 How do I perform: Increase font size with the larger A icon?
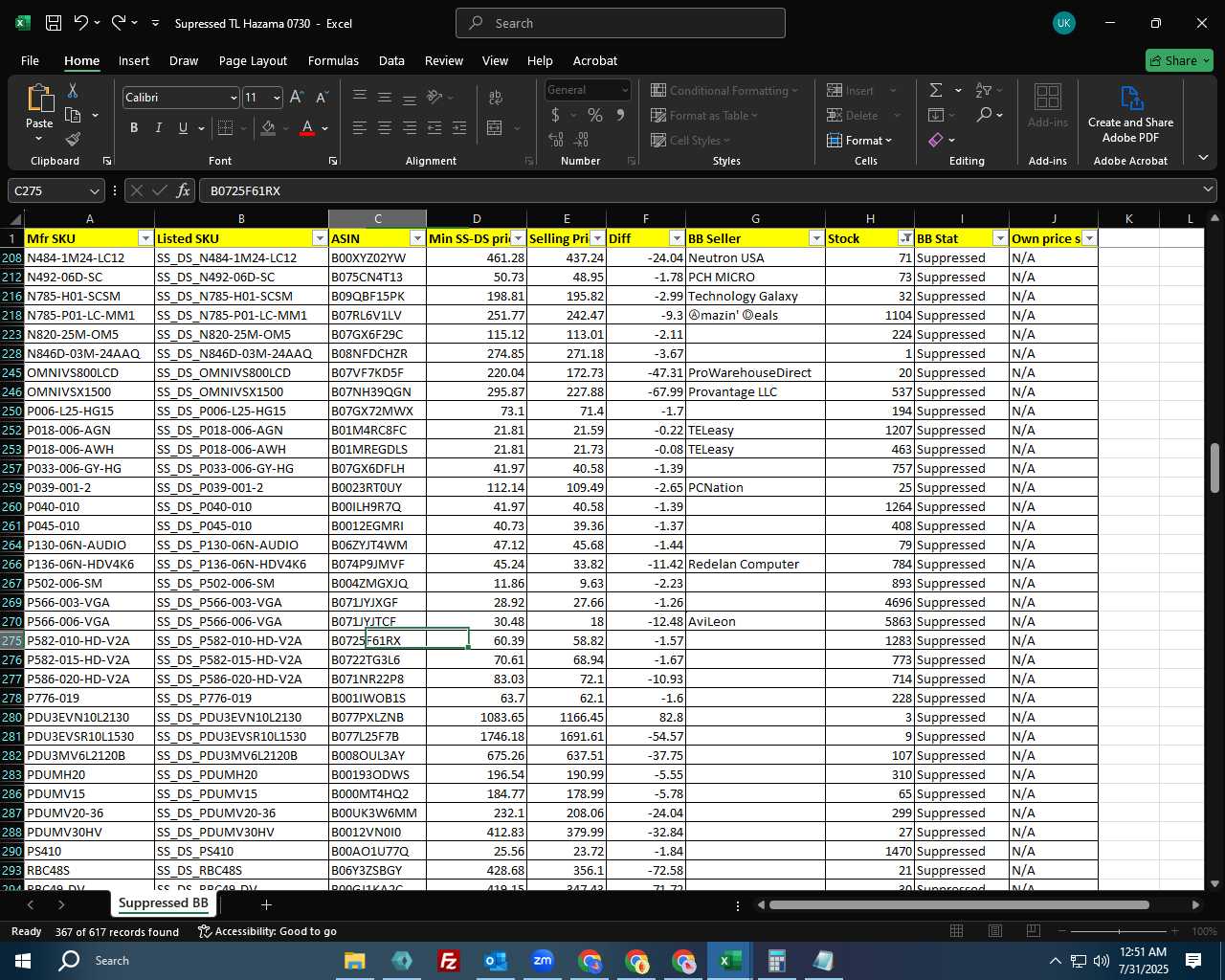tap(297, 98)
